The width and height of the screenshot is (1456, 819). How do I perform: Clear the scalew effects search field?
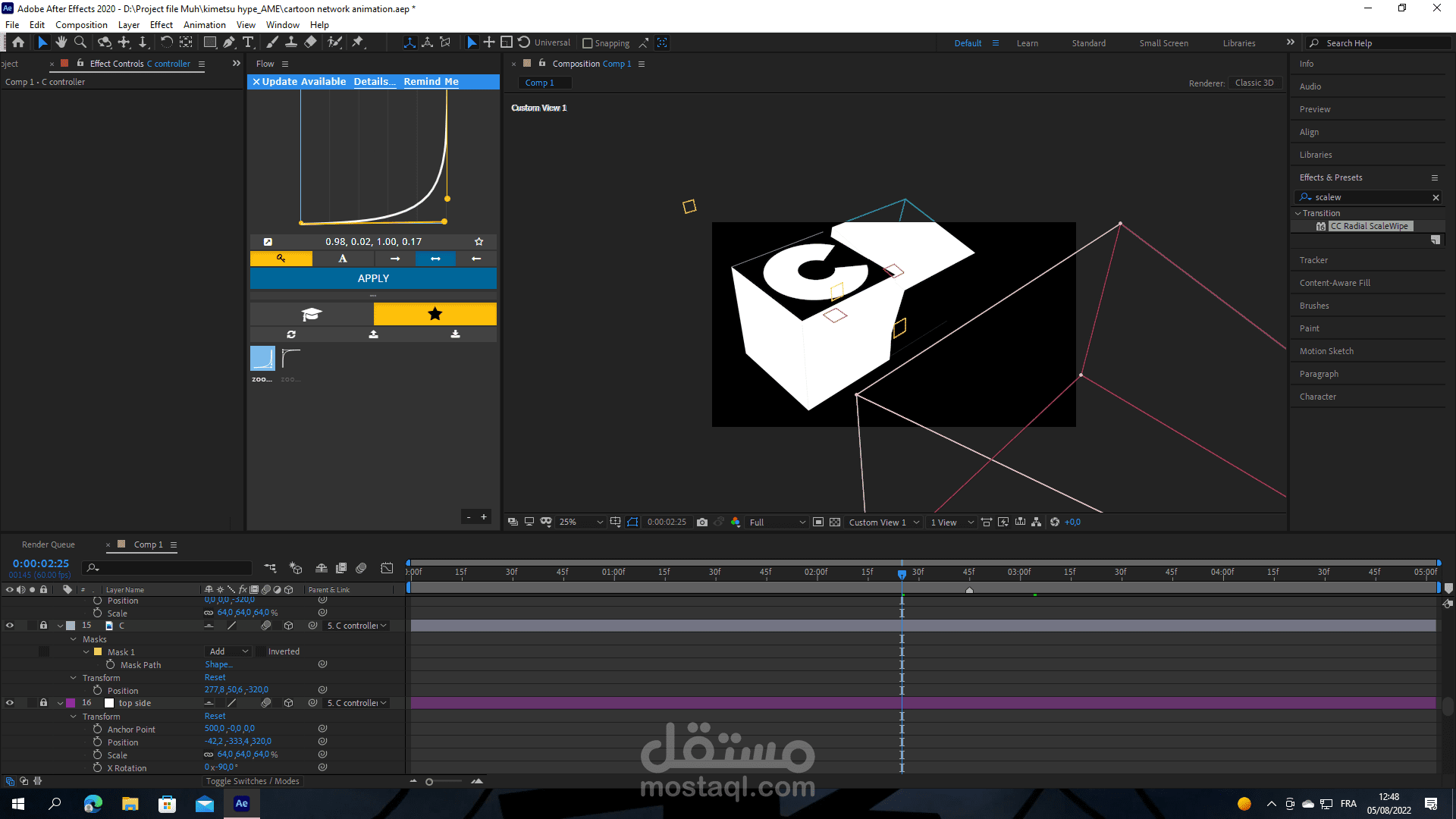point(1436,197)
